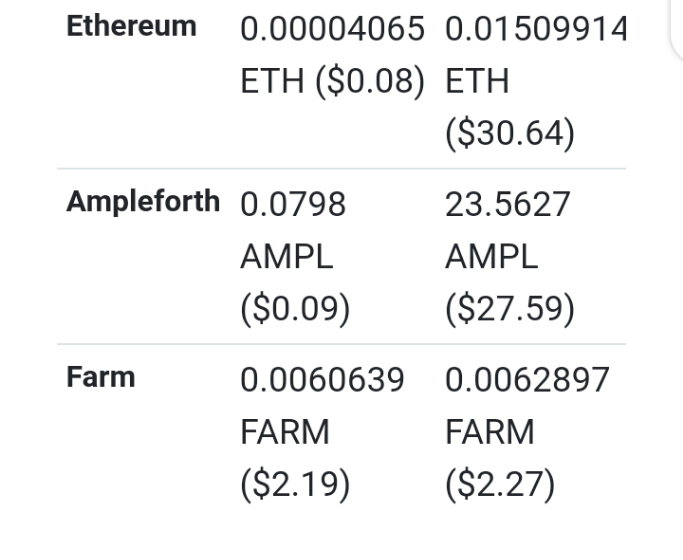The width and height of the screenshot is (683, 560).
Task: Select the Farm row label
Action: click(x=101, y=377)
